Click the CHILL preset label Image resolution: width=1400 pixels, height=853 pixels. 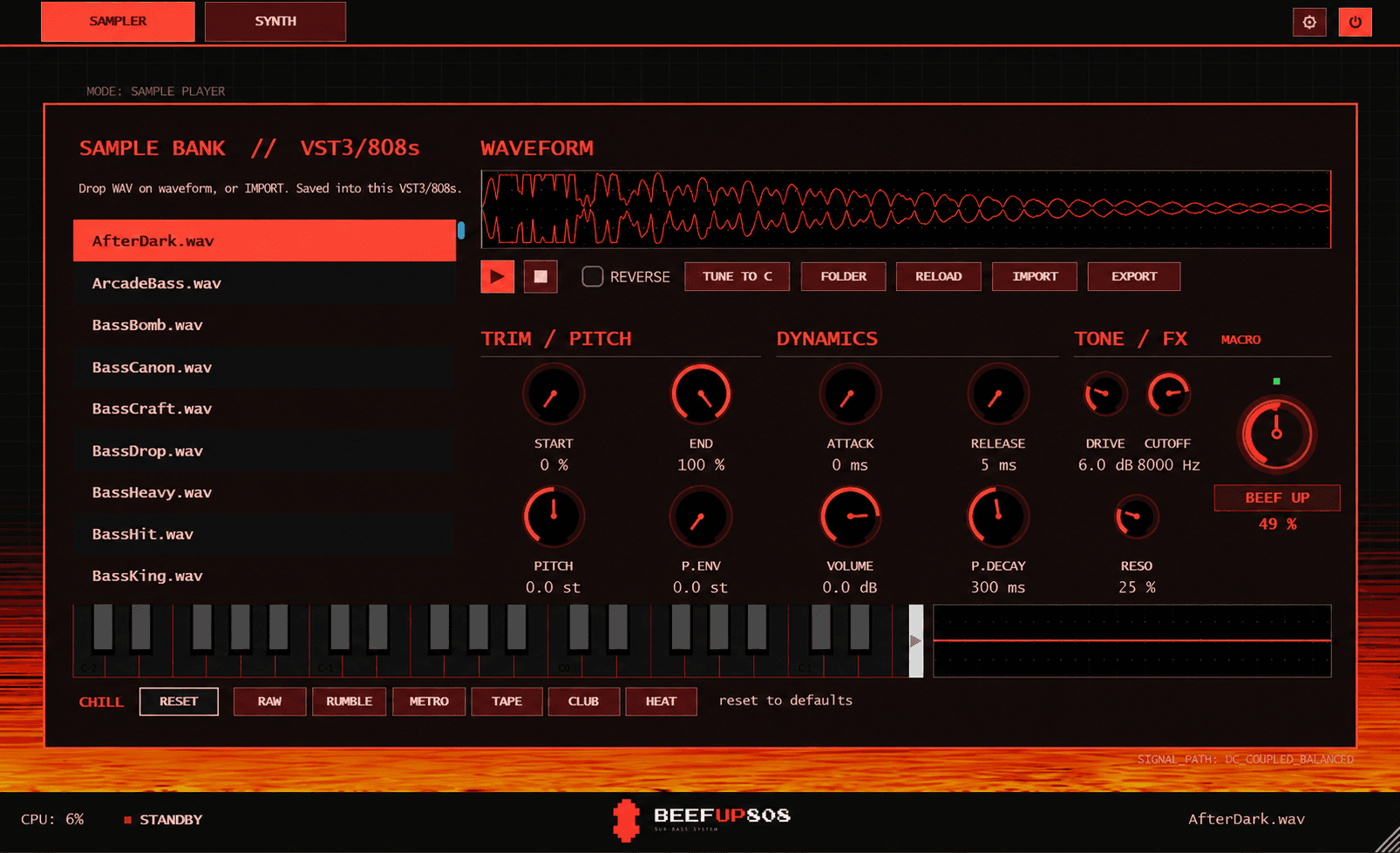coord(101,702)
